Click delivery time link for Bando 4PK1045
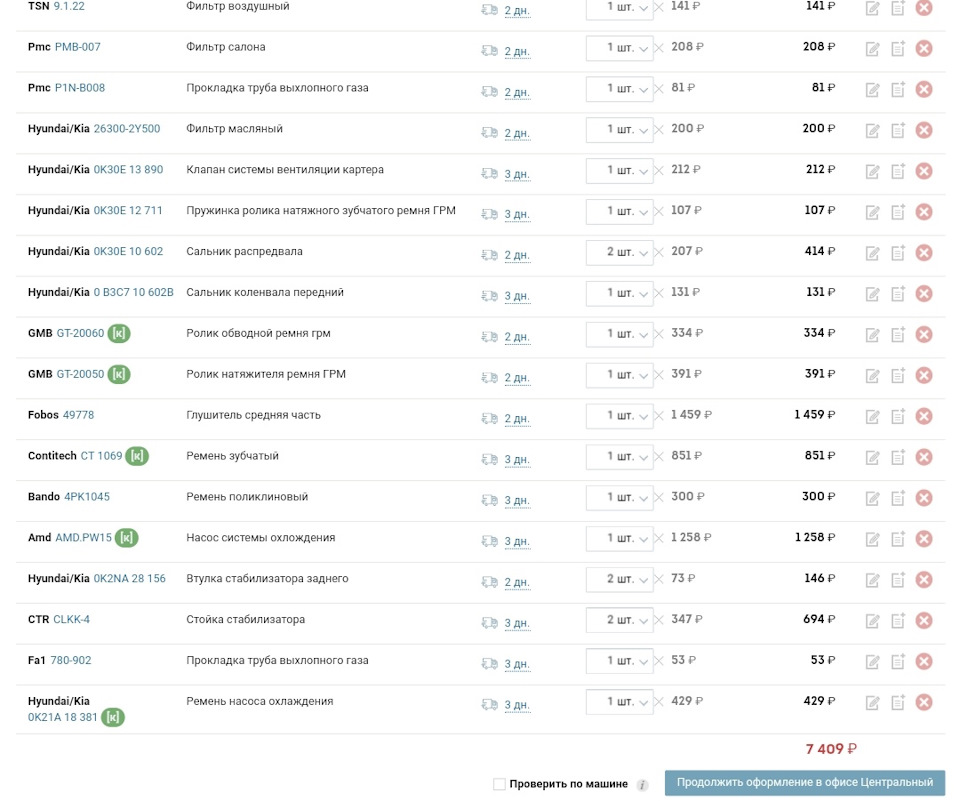Viewport: 960px width, 801px height. [517, 500]
